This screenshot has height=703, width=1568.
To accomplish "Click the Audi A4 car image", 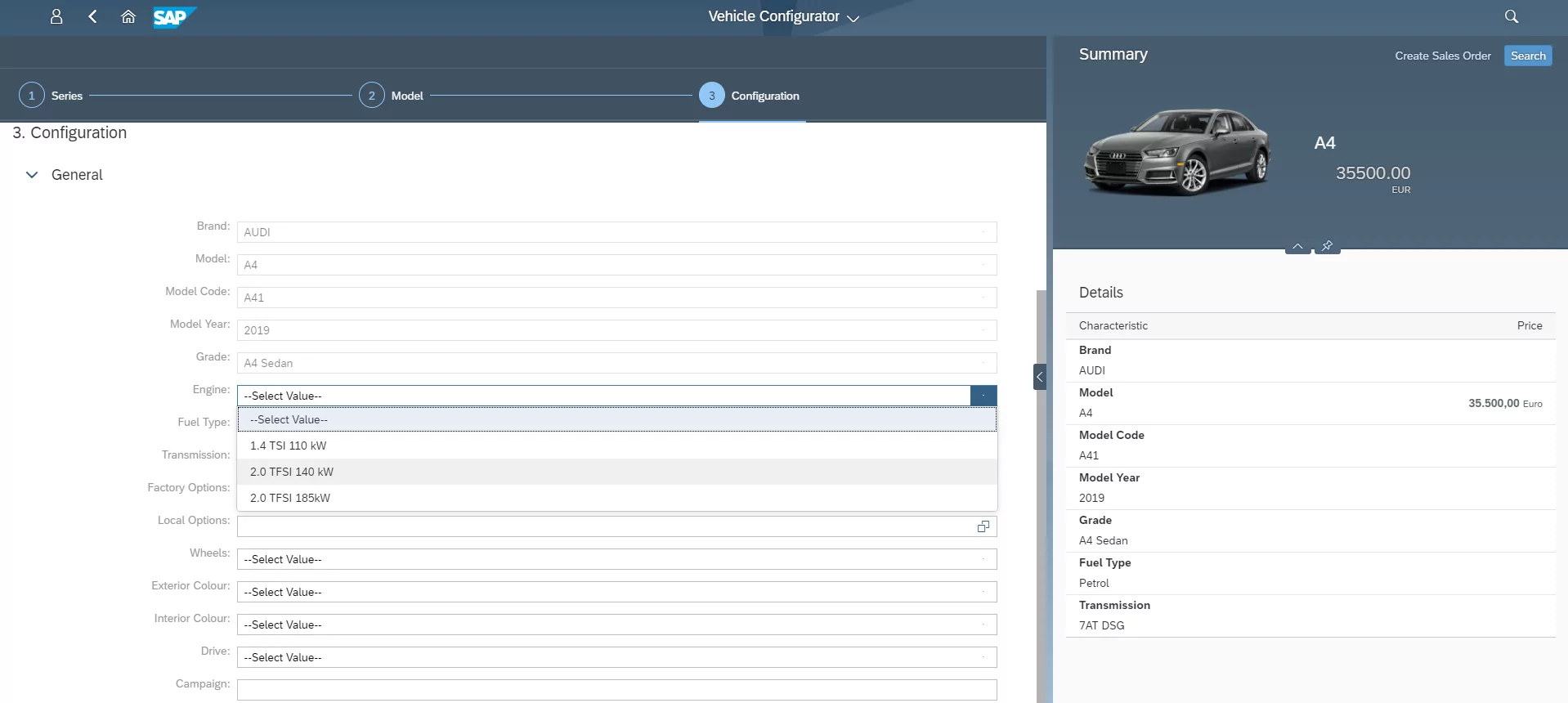I will (x=1177, y=151).
